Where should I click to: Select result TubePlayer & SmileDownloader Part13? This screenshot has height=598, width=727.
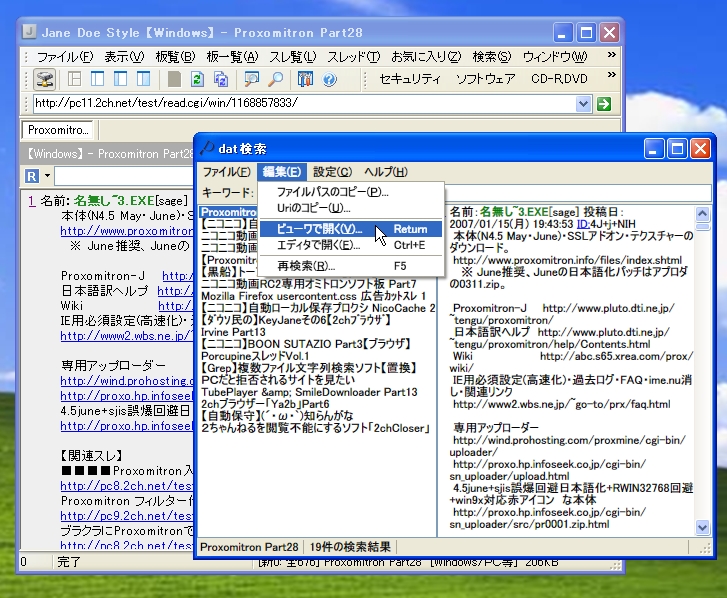[309, 392]
